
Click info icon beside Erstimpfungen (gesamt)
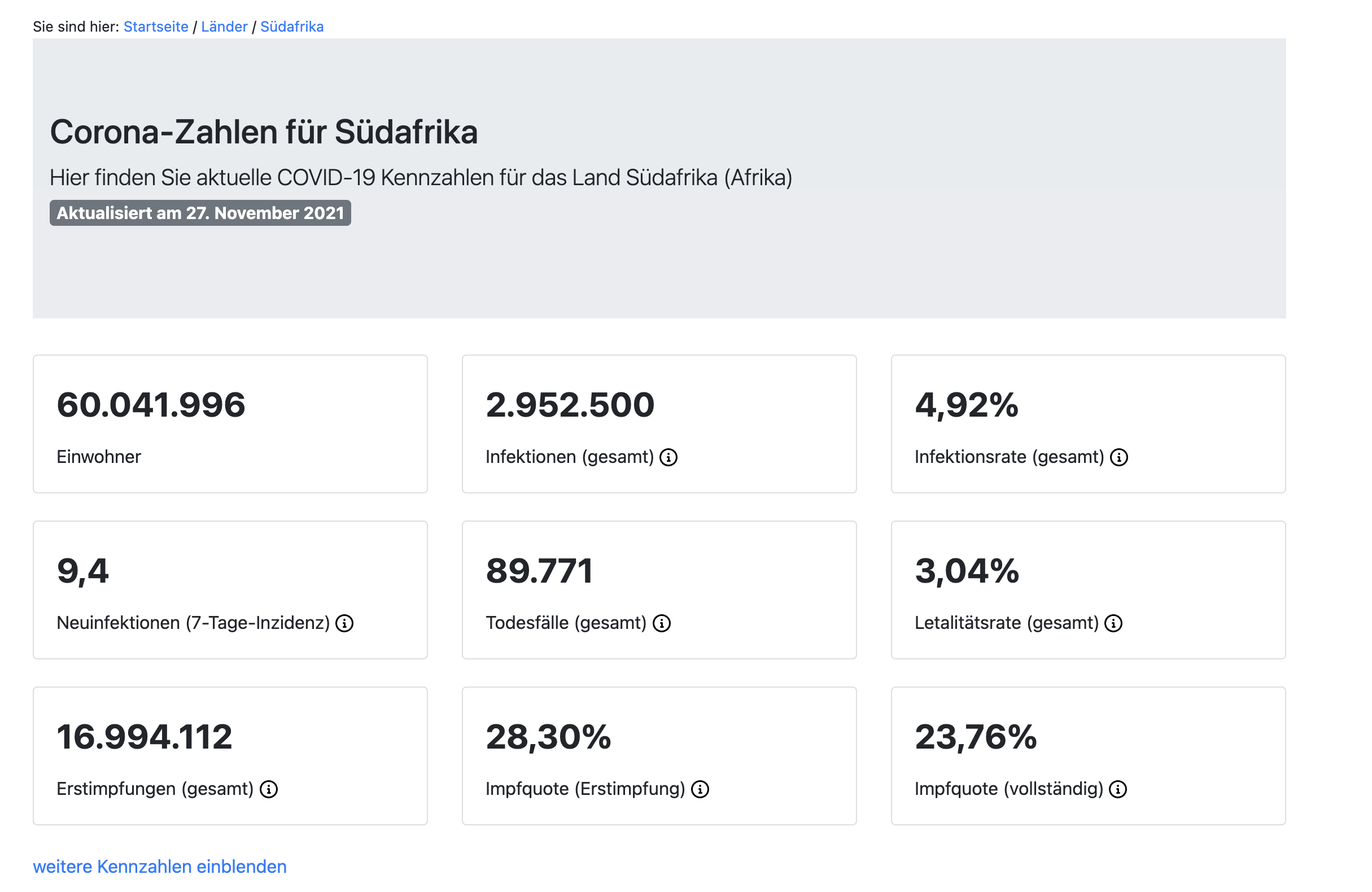(x=269, y=789)
